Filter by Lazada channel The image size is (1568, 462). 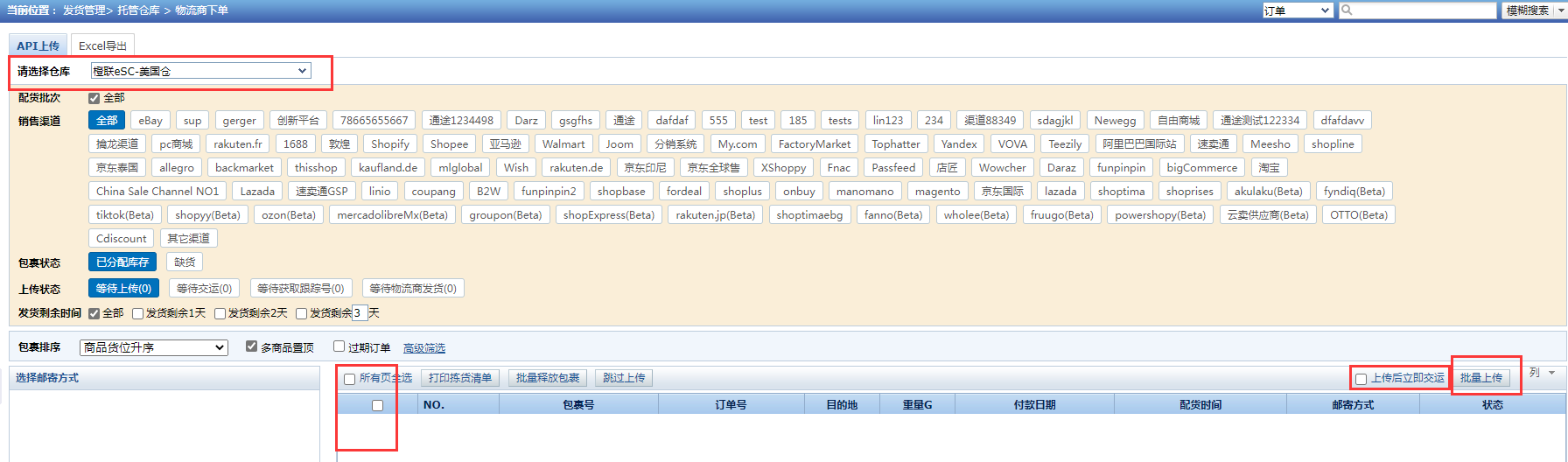point(257,191)
